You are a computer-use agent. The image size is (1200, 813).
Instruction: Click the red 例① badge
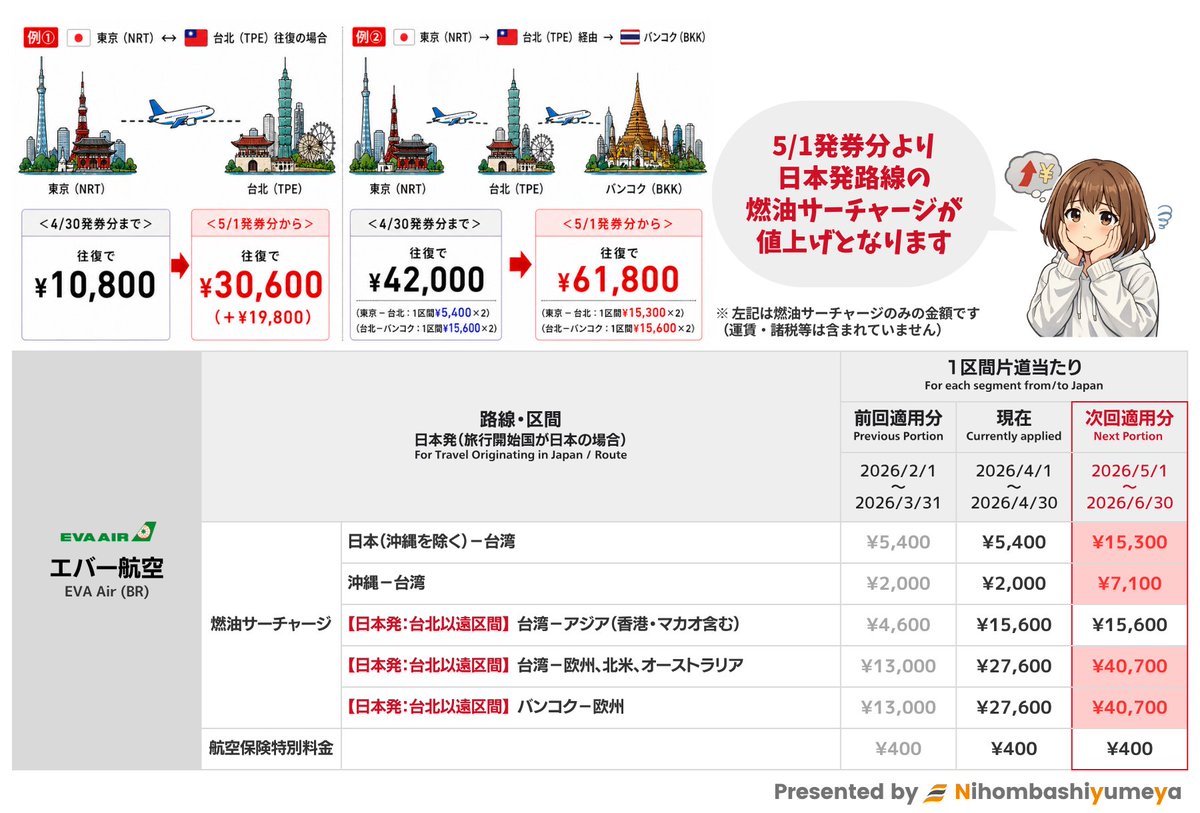tap(41, 38)
